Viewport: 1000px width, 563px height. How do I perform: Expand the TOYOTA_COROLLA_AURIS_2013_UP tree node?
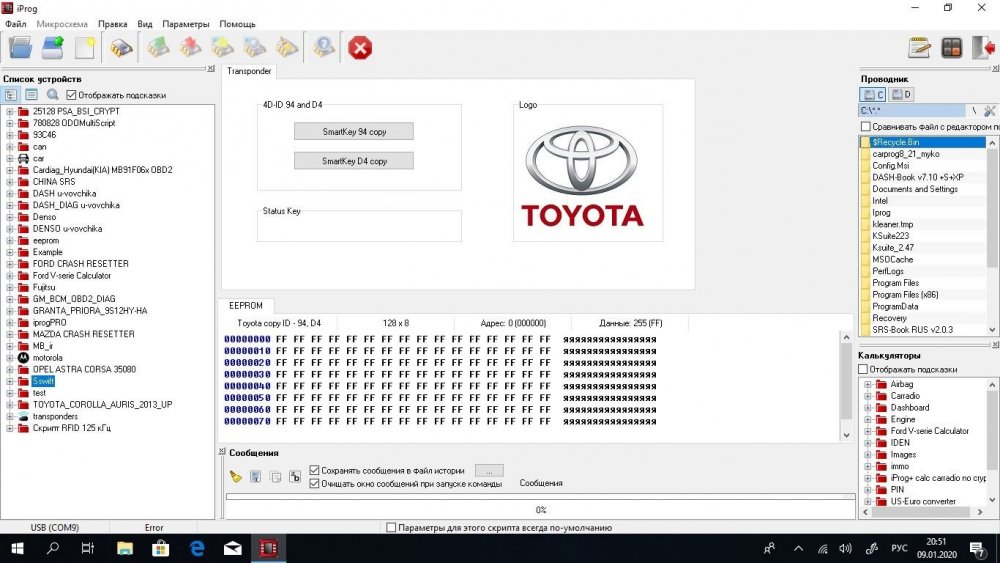click(10, 405)
